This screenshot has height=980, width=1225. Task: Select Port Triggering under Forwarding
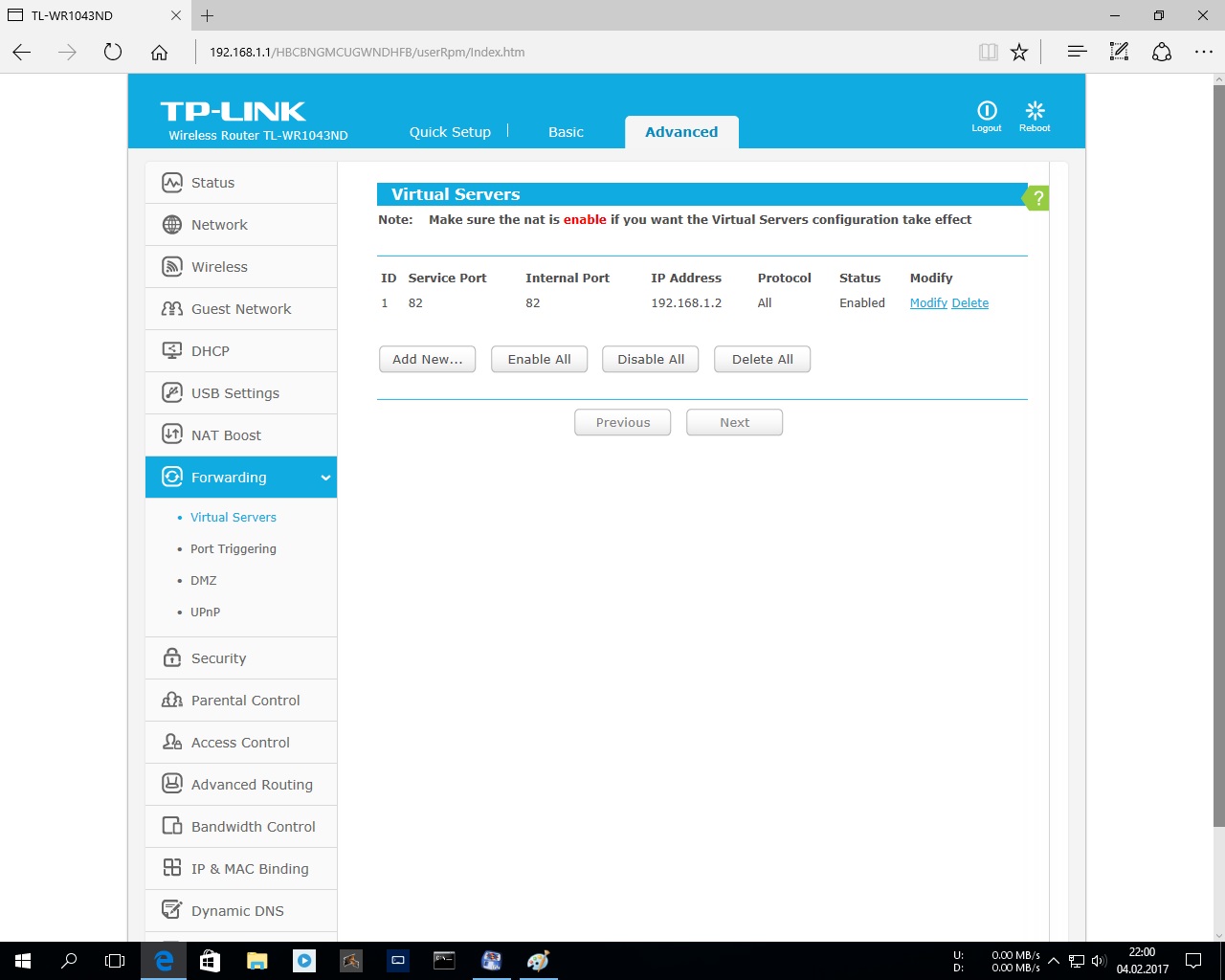point(234,549)
